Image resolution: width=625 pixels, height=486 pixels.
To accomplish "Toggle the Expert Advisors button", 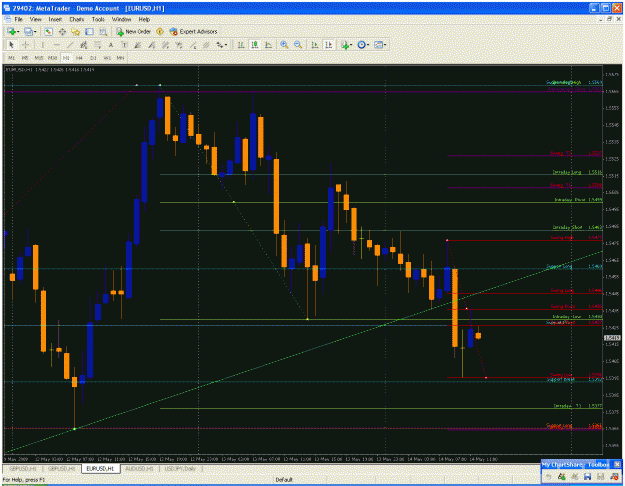I will point(193,31).
